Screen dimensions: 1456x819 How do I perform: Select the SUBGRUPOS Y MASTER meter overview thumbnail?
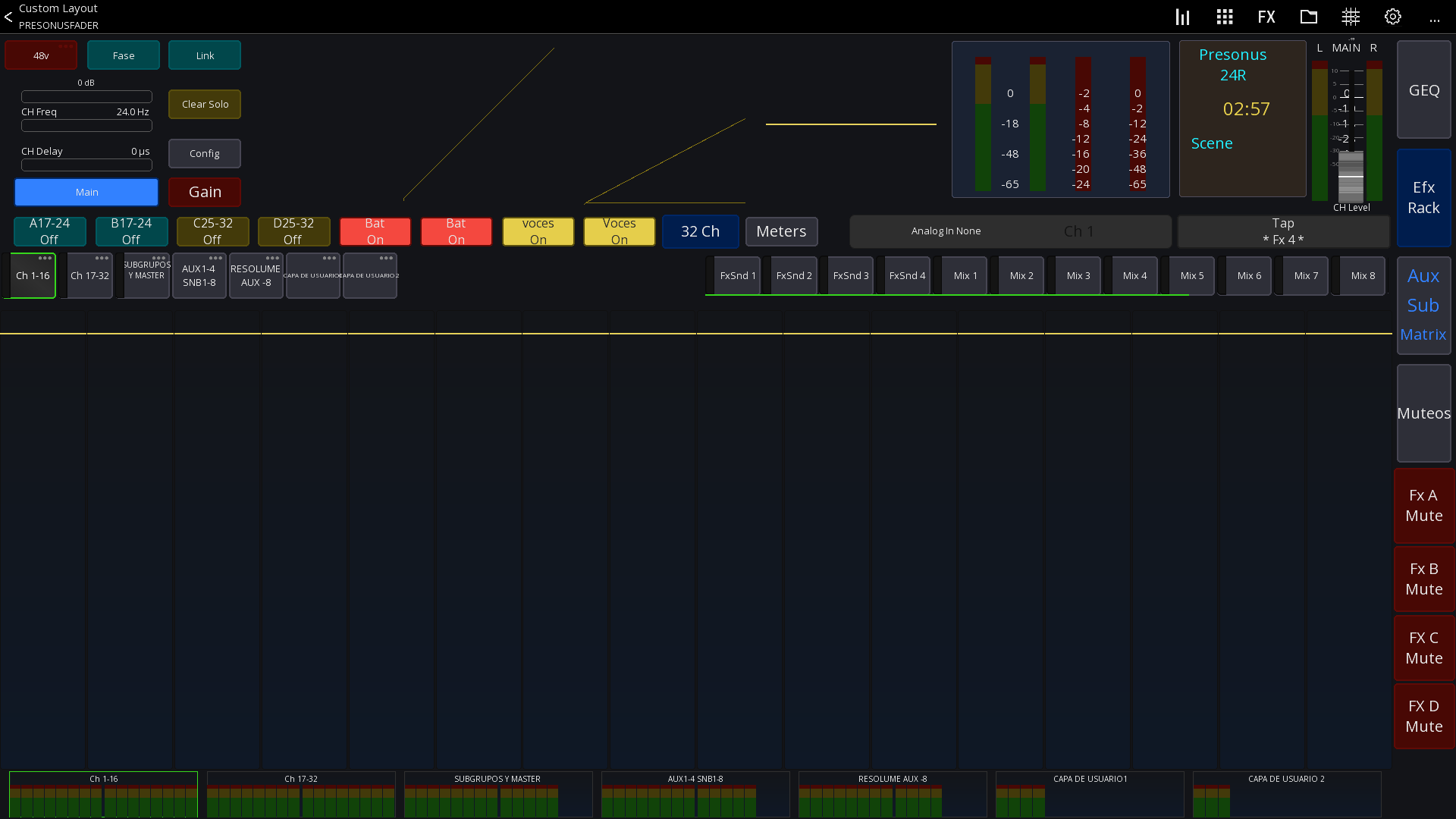pos(498,794)
